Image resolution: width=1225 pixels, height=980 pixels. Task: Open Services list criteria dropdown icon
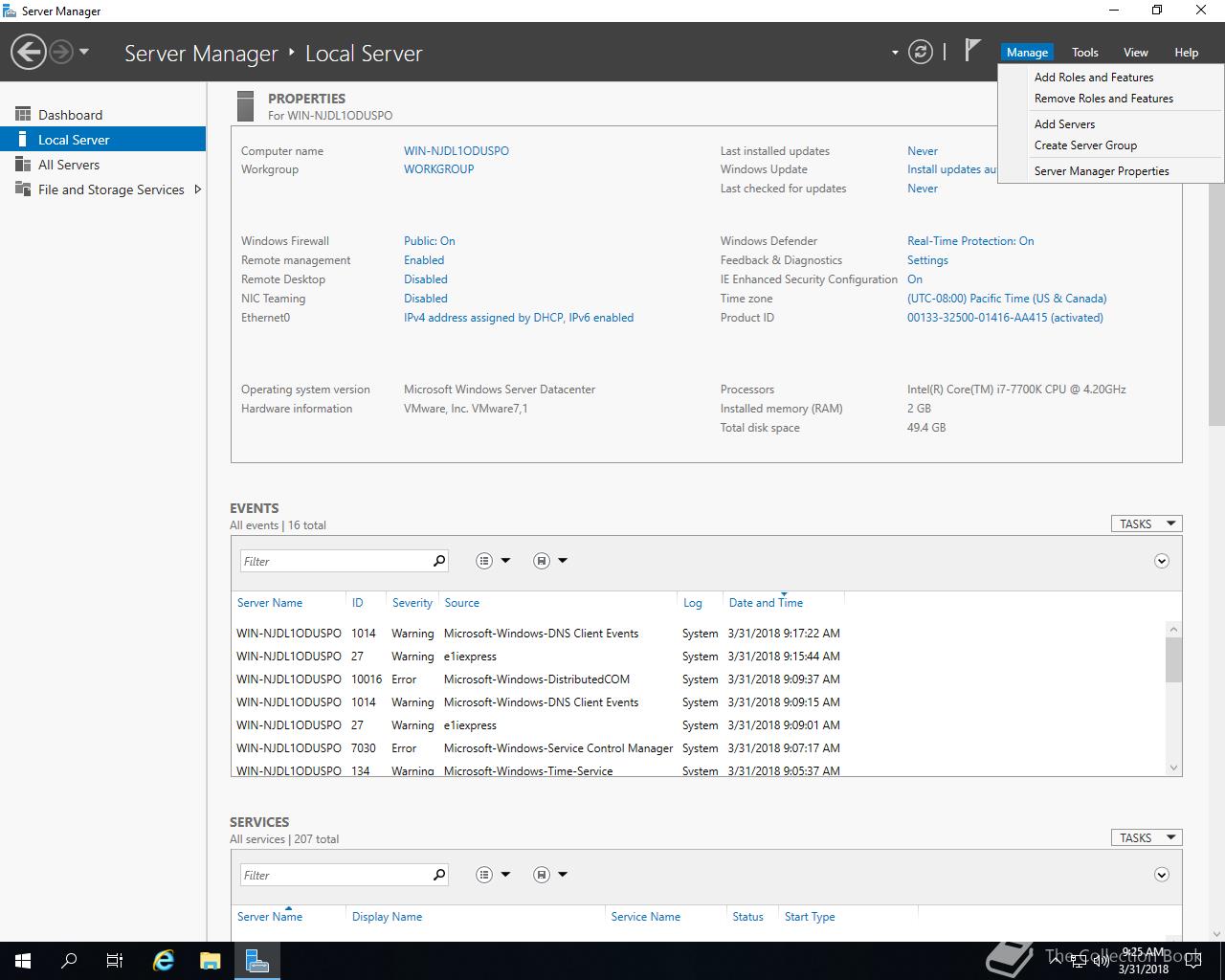coord(493,875)
